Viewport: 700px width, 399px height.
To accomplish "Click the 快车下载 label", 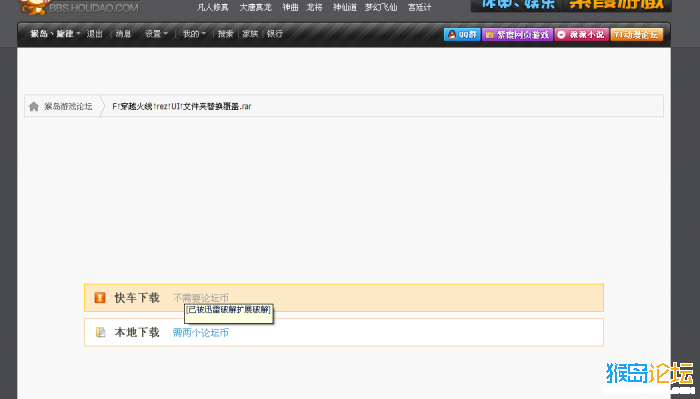I will click(x=137, y=298).
